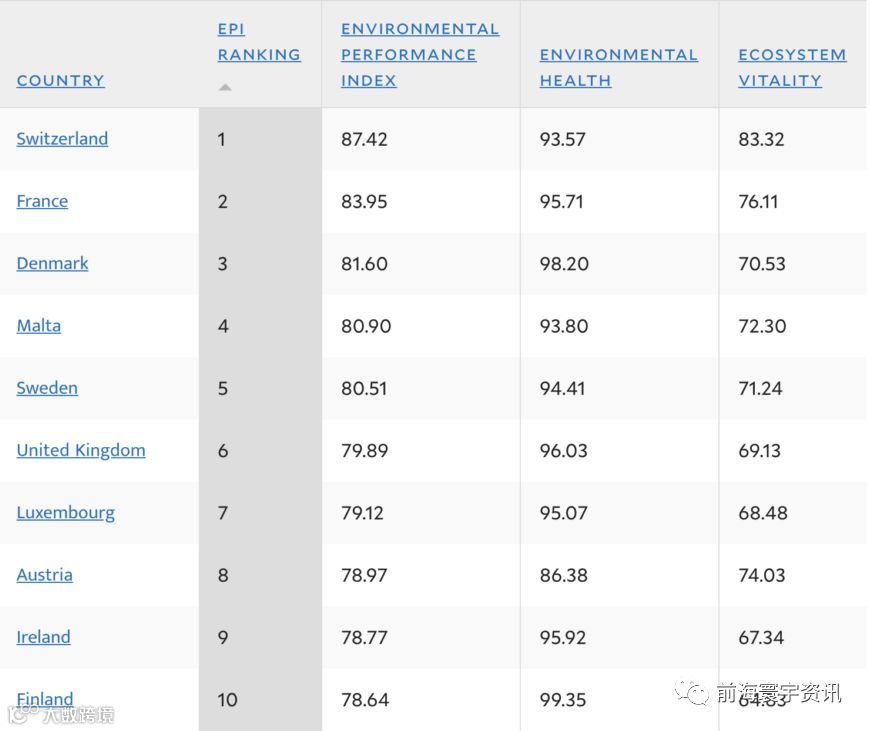Sort by Ecosystem Vitality header

(791, 67)
